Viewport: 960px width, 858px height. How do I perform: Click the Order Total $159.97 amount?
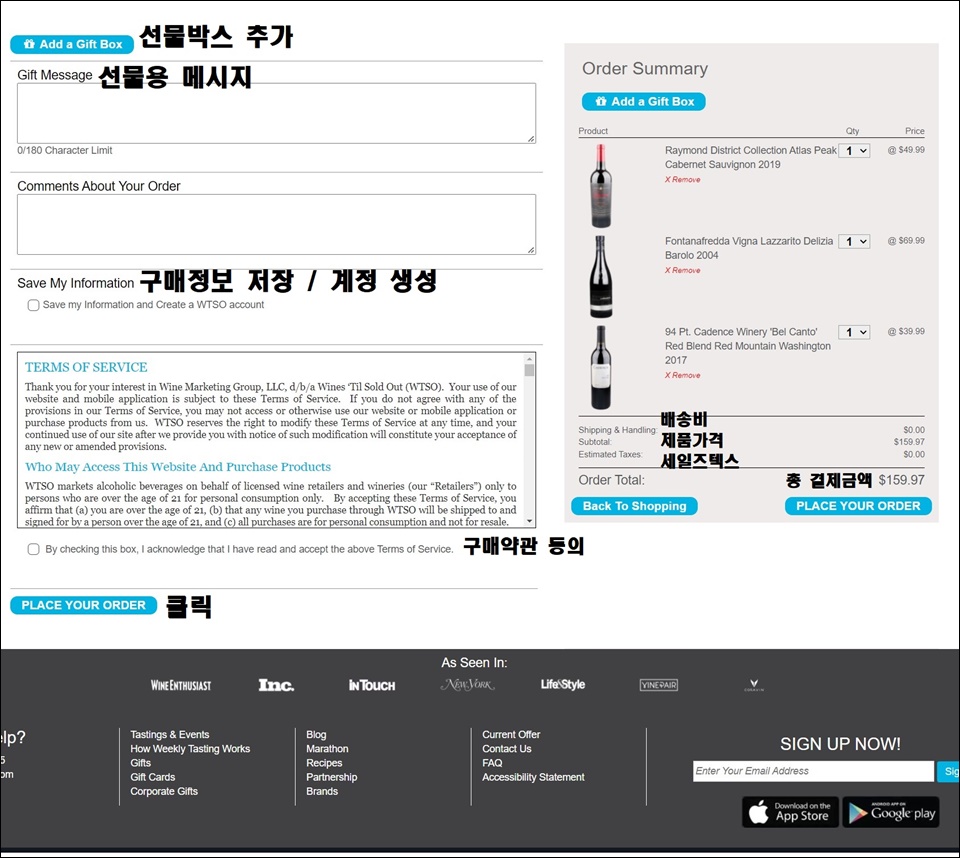coord(901,480)
